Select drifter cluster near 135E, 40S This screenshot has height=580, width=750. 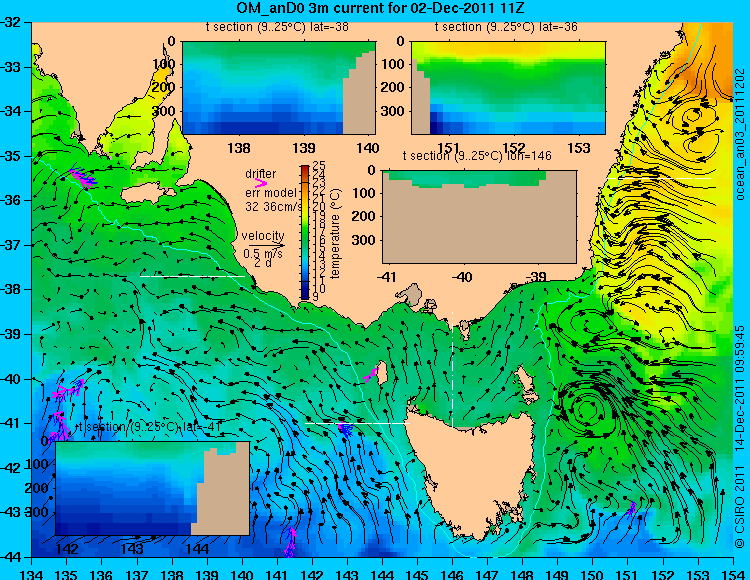[68, 390]
